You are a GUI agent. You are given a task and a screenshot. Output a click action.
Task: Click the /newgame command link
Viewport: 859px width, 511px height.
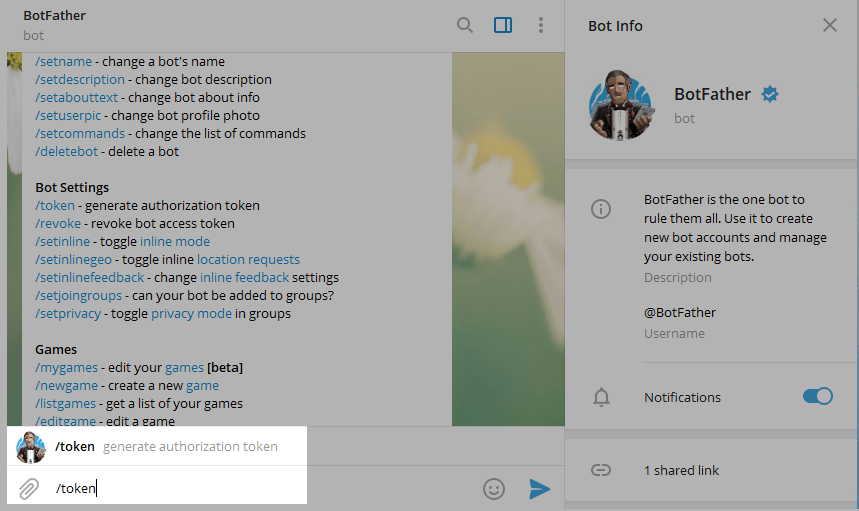click(x=67, y=385)
